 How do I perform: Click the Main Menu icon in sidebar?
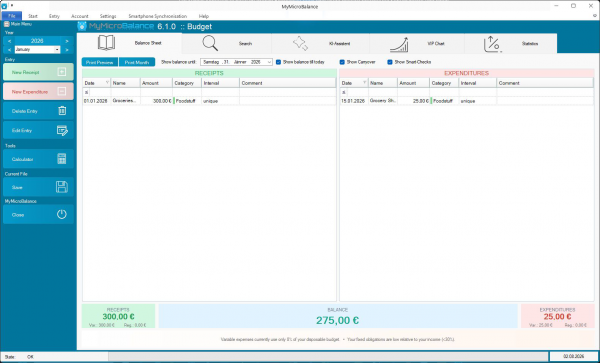coord(7,24)
